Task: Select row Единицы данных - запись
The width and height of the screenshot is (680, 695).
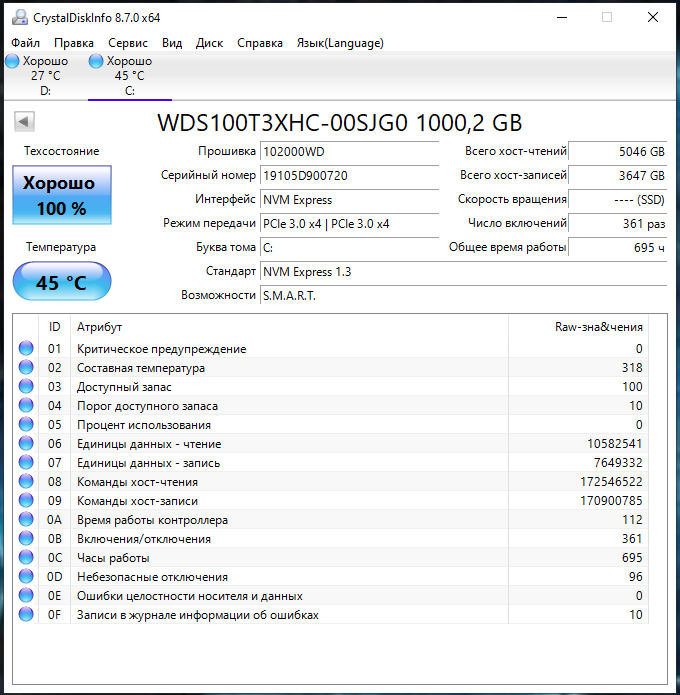Action: coord(330,462)
